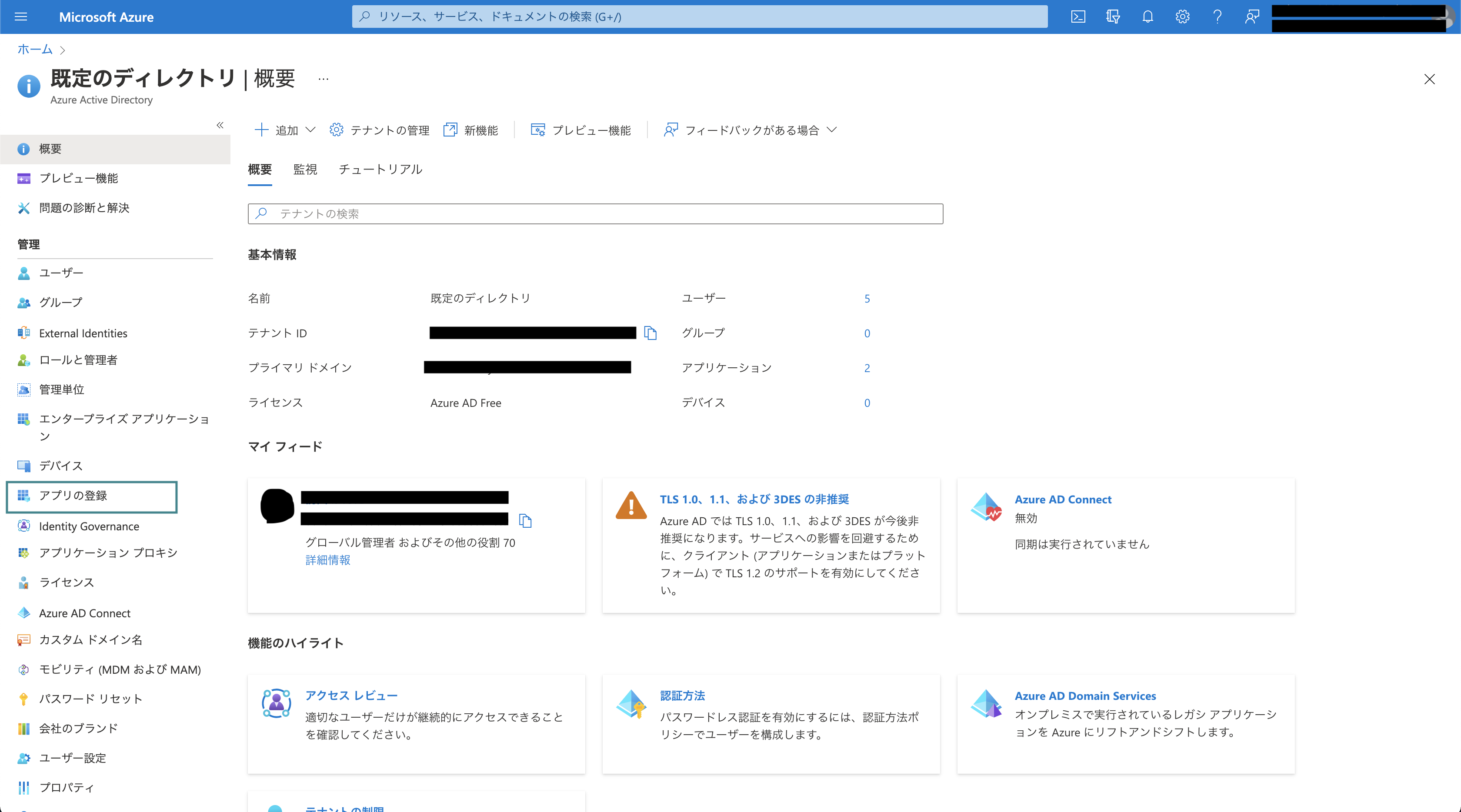The height and width of the screenshot is (812, 1461).
Task: Switch to the 監視 tab
Action: [x=305, y=170]
